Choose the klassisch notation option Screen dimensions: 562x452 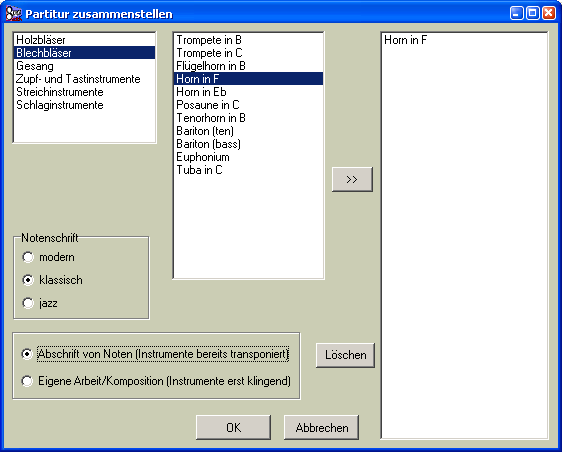(x=28, y=280)
